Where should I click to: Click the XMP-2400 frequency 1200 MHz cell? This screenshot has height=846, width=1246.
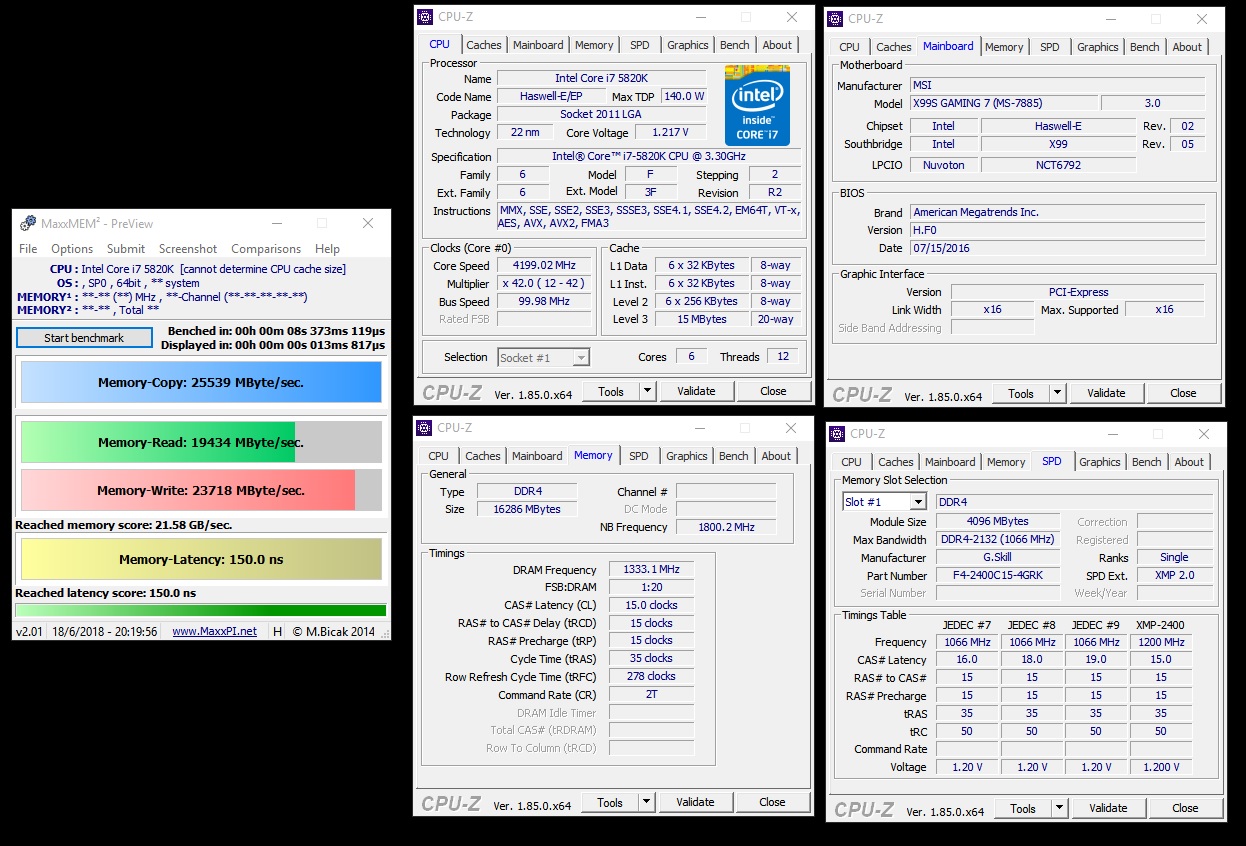pos(1161,642)
